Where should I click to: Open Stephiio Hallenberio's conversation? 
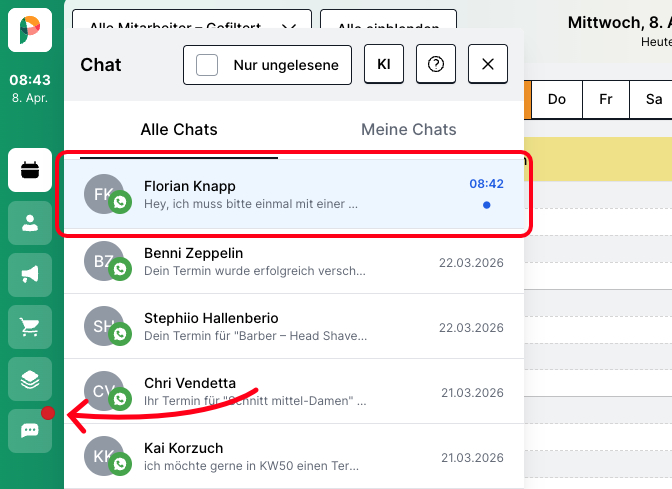(293, 326)
